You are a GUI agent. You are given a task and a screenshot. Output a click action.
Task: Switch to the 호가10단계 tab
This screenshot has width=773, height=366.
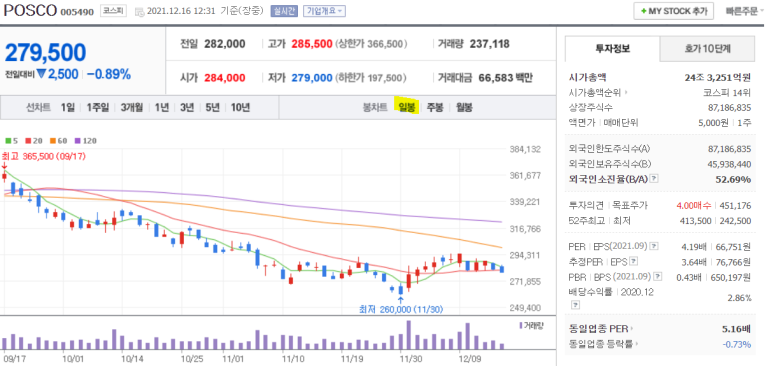(707, 48)
